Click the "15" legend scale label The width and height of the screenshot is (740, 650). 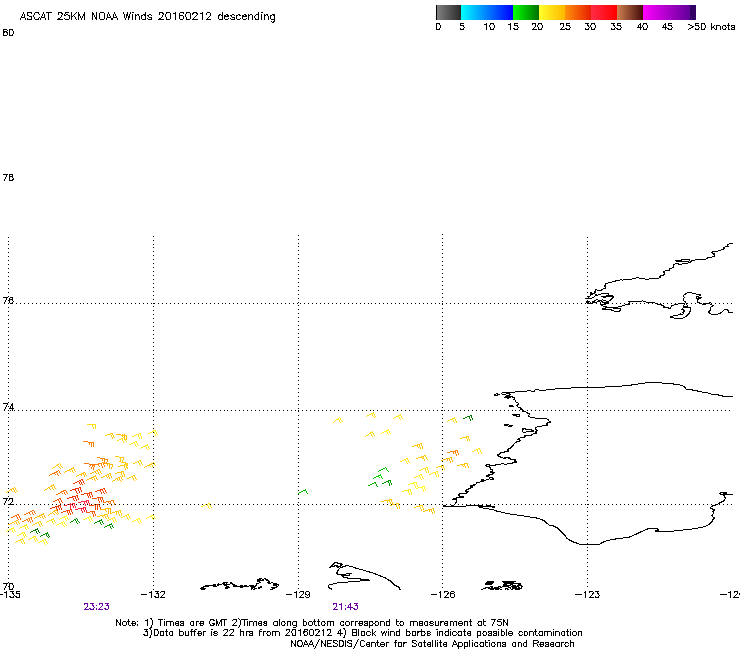pos(513,27)
